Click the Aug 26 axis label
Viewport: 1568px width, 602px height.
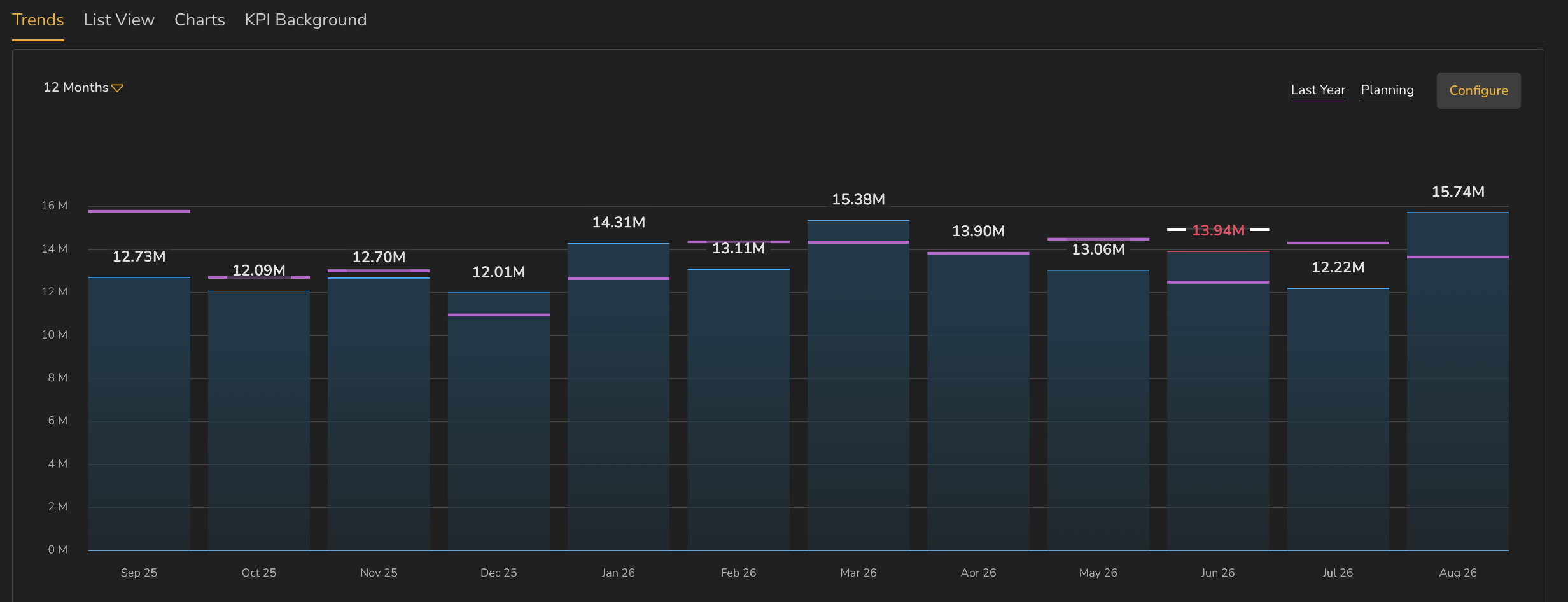pos(1458,573)
